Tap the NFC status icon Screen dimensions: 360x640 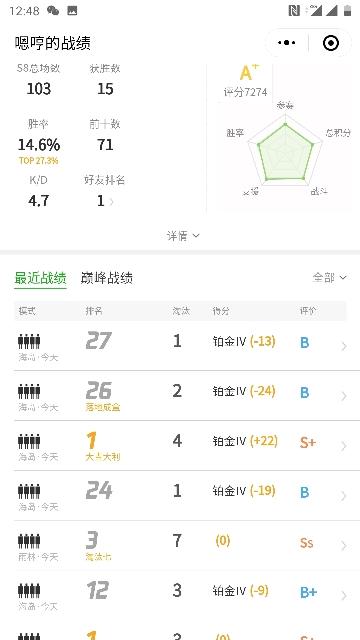tap(294, 11)
